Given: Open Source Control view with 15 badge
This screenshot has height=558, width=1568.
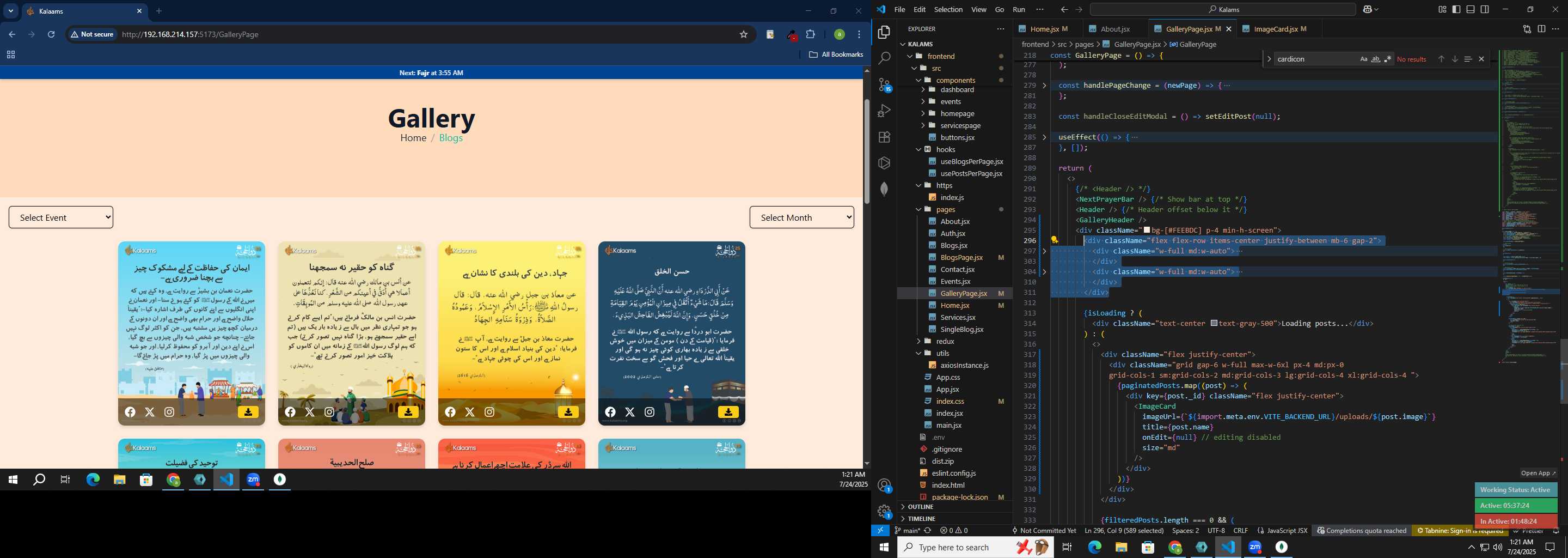Looking at the screenshot, I should [x=884, y=84].
